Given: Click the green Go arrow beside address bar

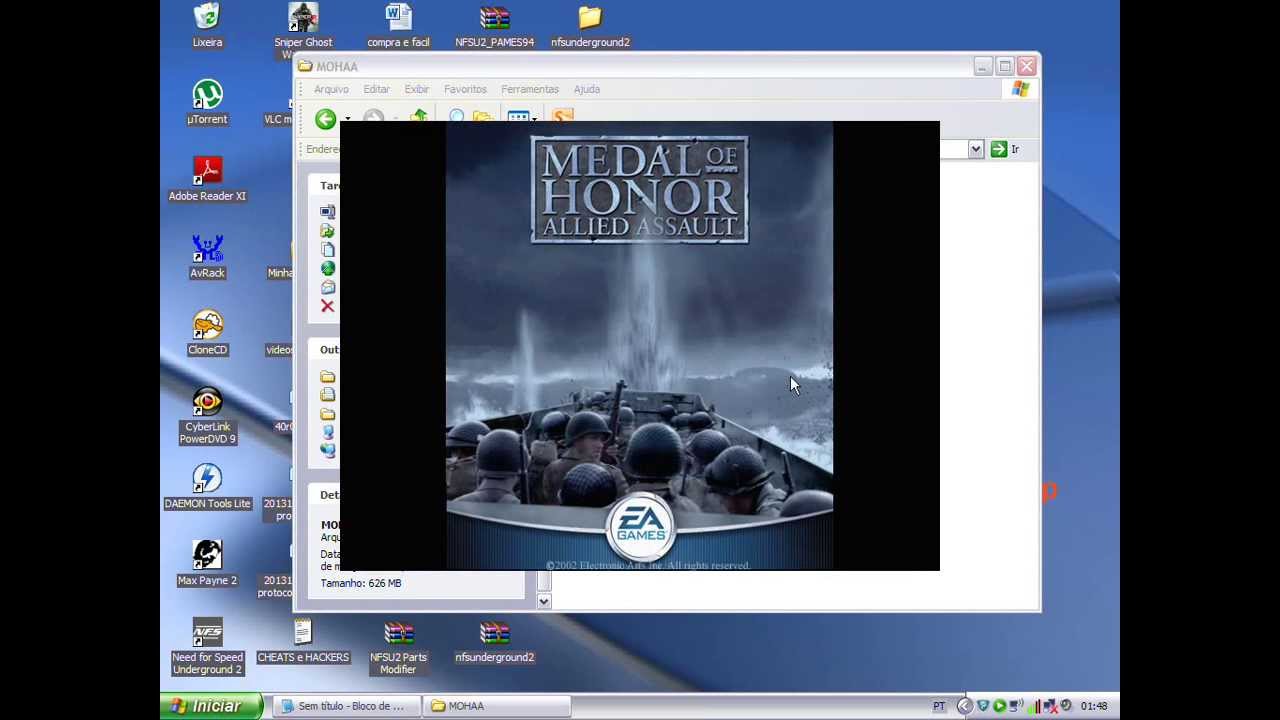Looking at the screenshot, I should click(998, 149).
